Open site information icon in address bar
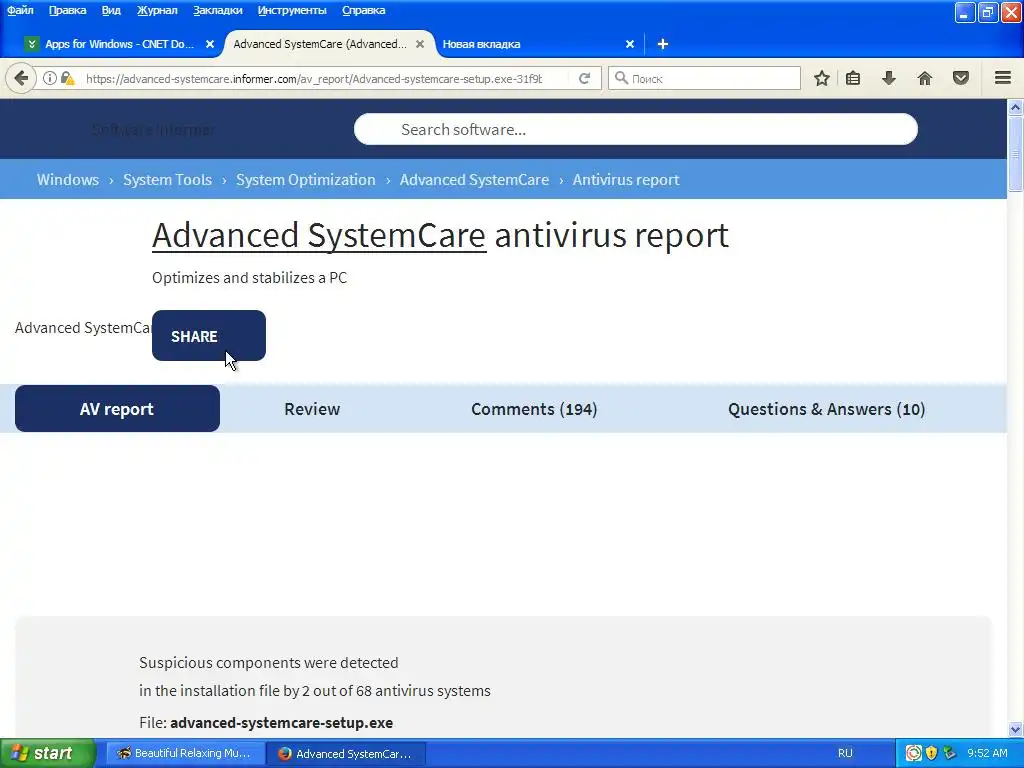The width and height of the screenshot is (1024, 768). tap(50, 78)
